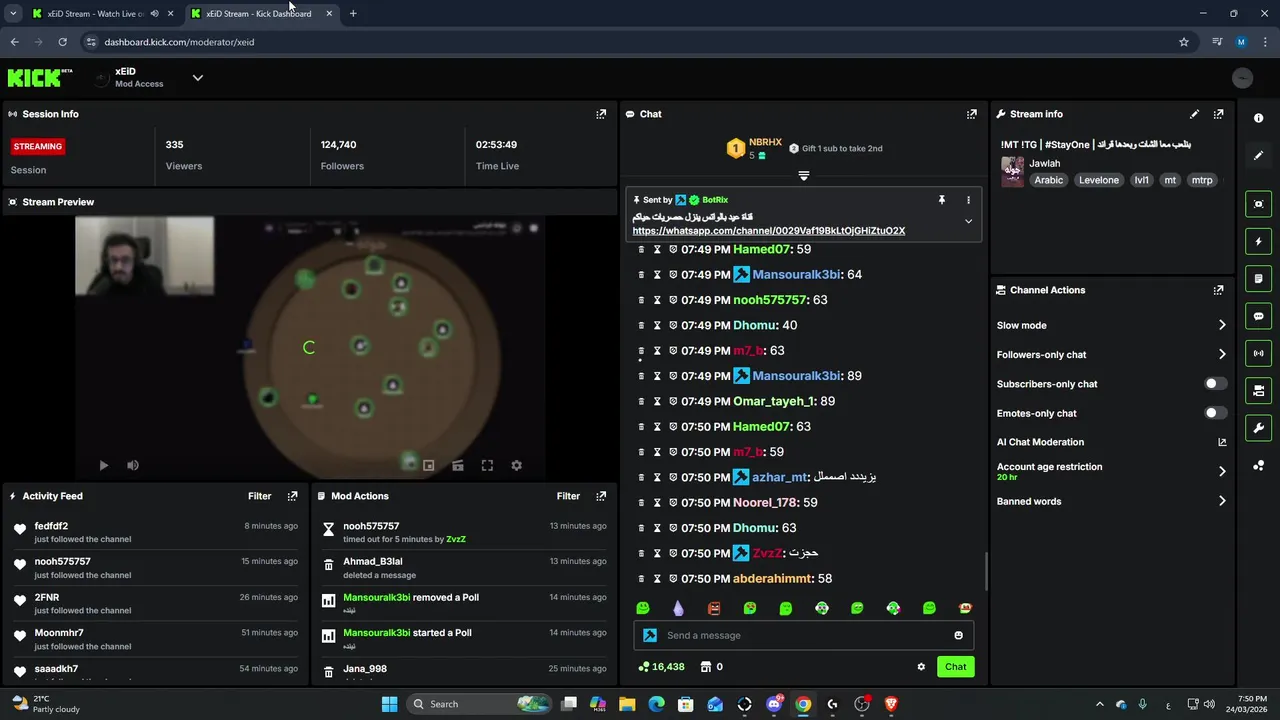Pop out the Stream info panel

[x=1218, y=114]
